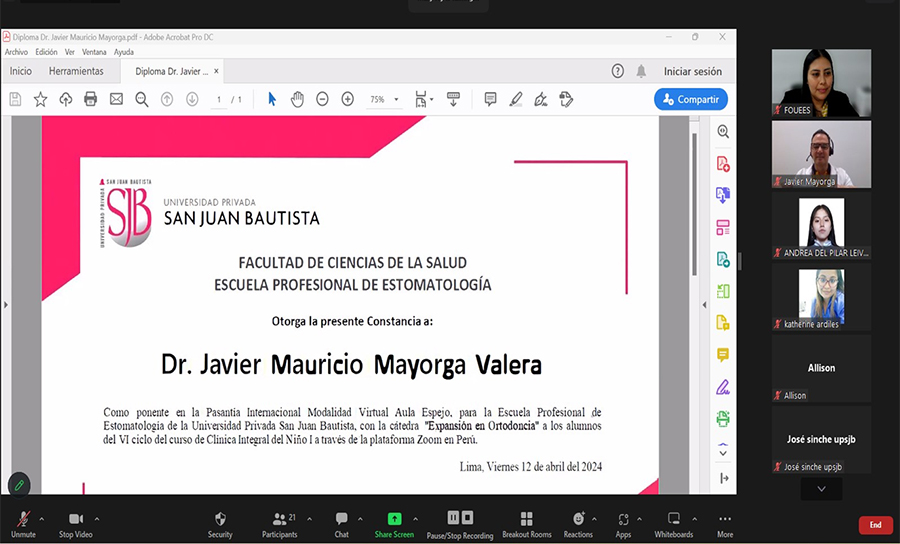Open the stamp tool icon
The image size is (900, 544).
click(x=566, y=99)
